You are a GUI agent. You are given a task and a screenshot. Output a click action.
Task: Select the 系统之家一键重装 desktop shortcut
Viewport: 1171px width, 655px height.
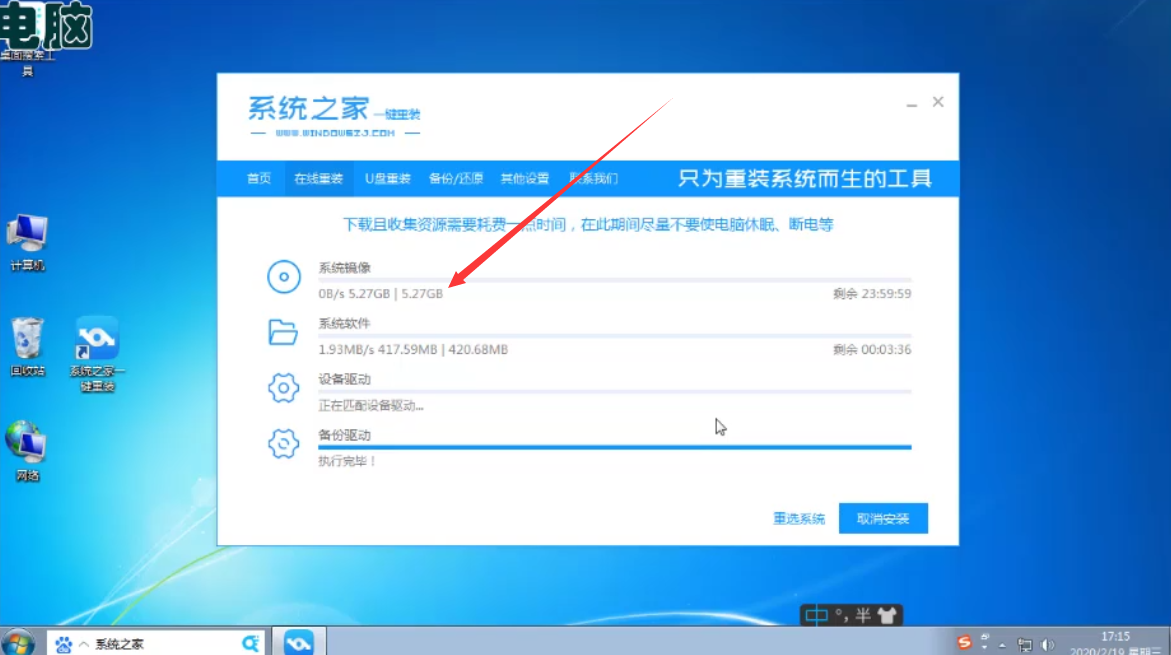(97, 354)
